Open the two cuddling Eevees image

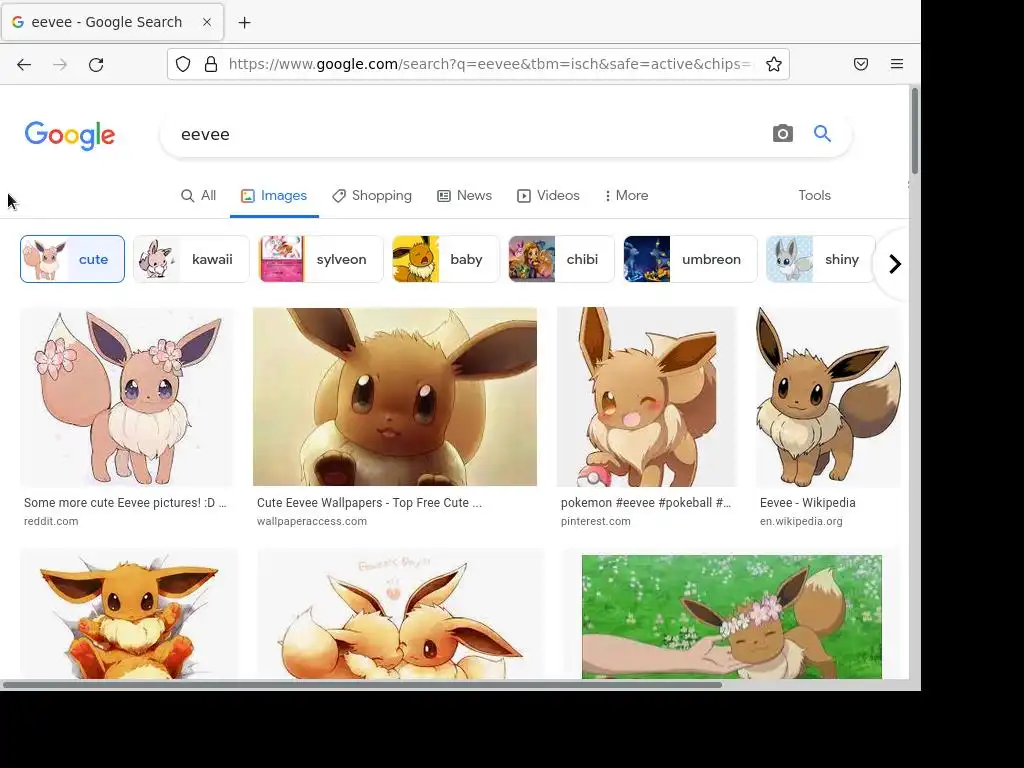(401, 614)
